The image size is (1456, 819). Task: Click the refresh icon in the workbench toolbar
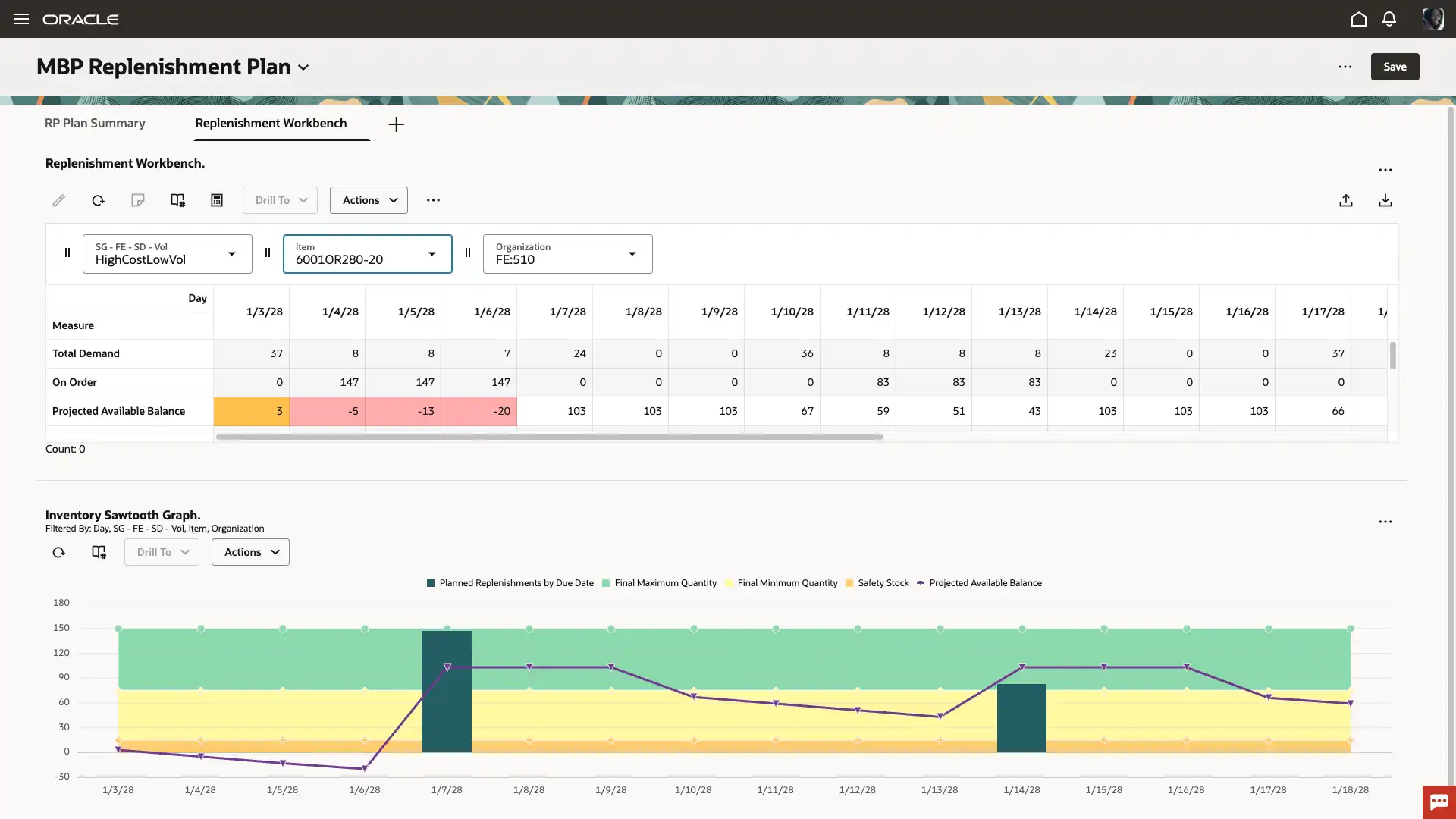[x=98, y=200]
